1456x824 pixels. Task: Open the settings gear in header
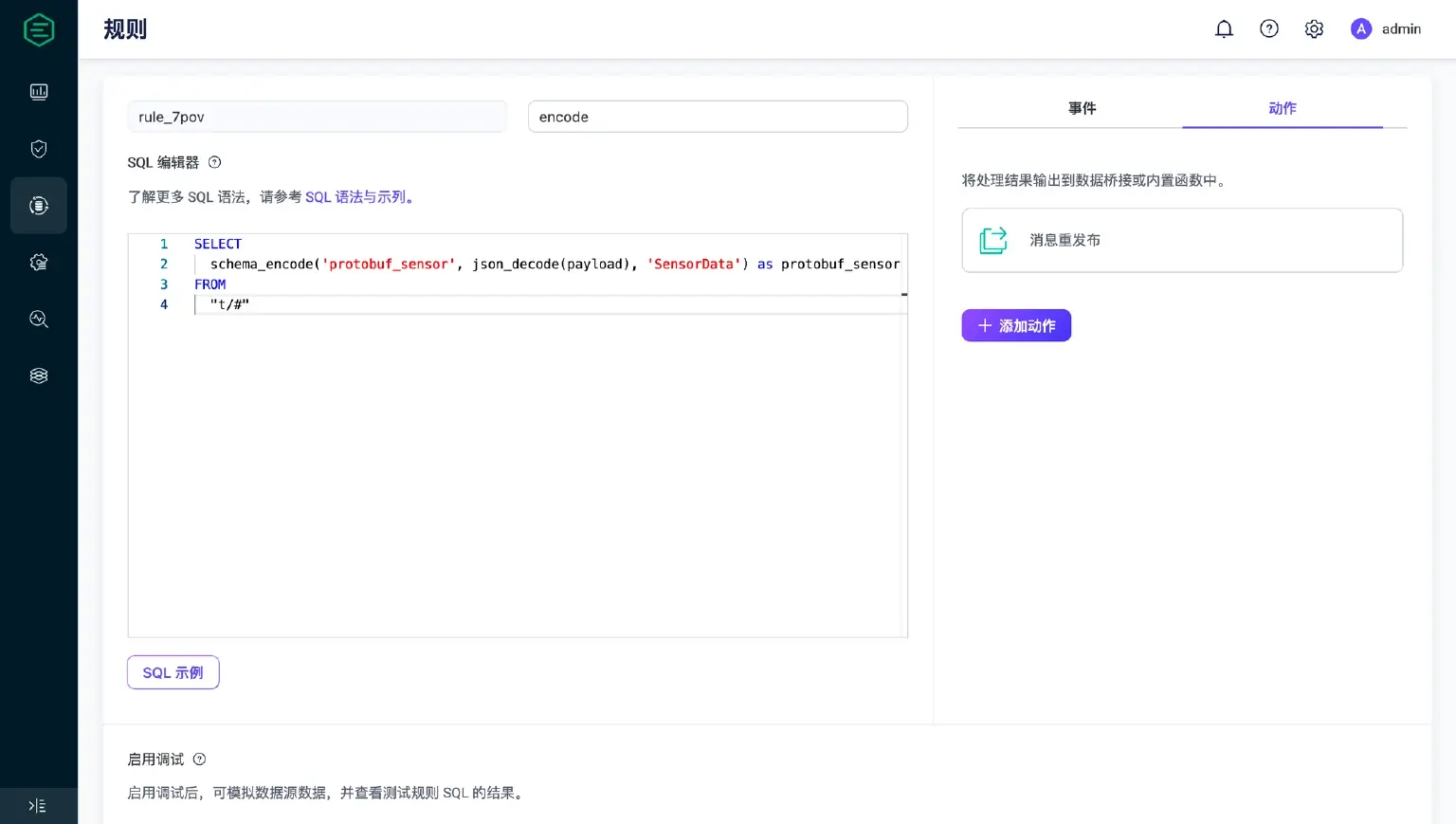(x=1314, y=29)
